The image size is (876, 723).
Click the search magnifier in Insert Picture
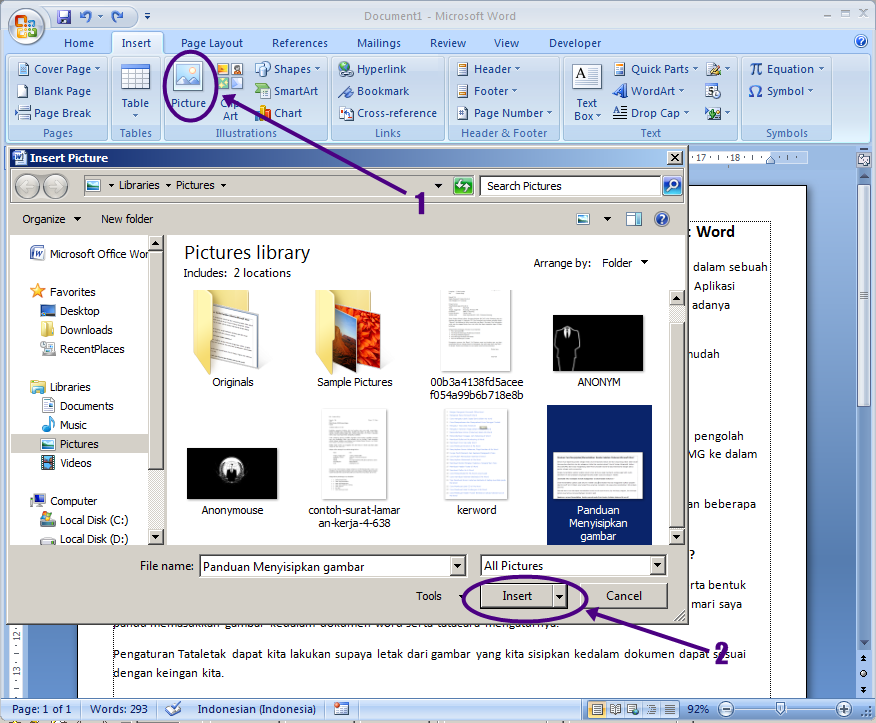coord(672,185)
